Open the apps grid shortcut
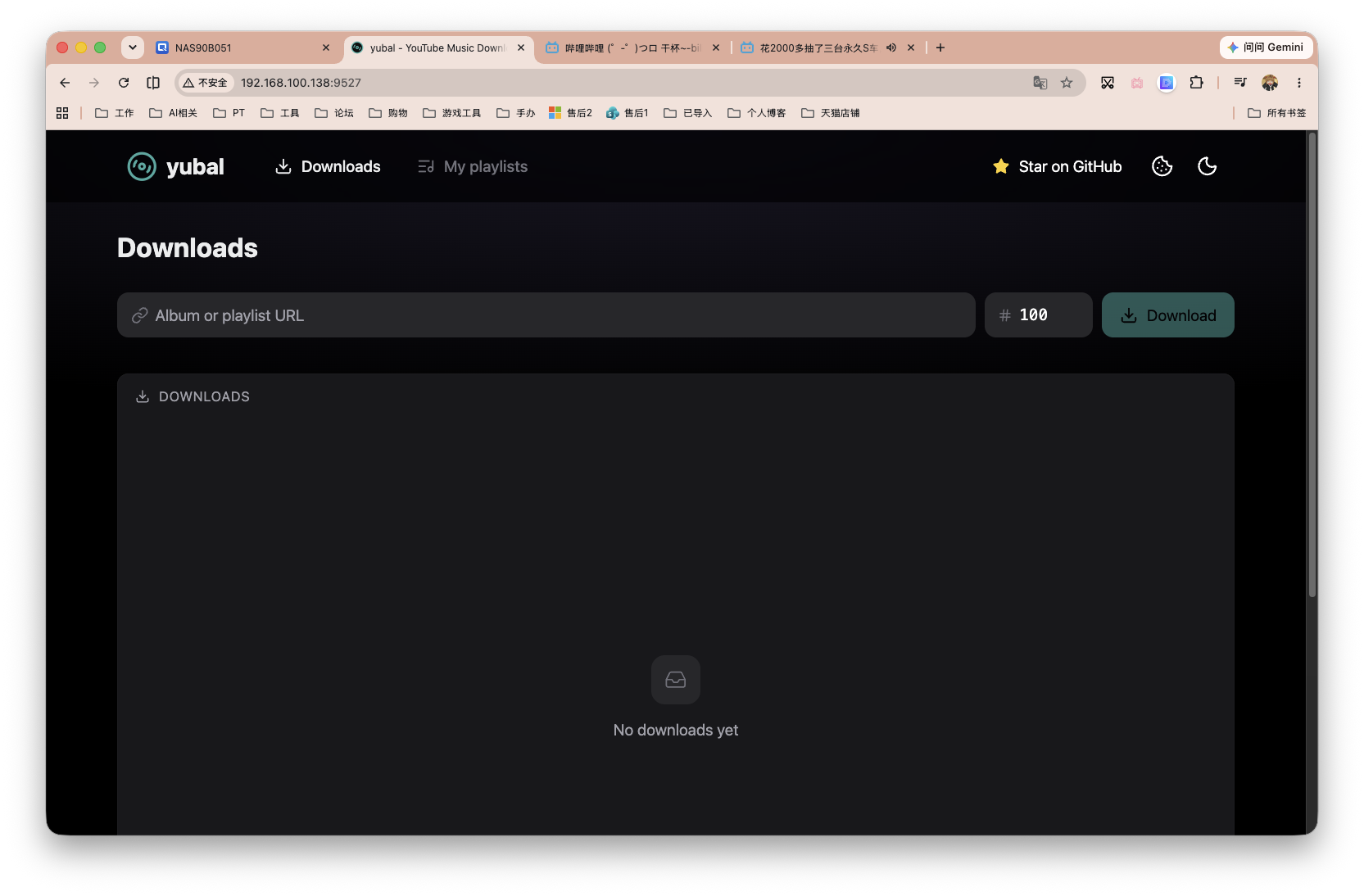Viewport: 1364px width, 896px height. [x=62, y=113]
